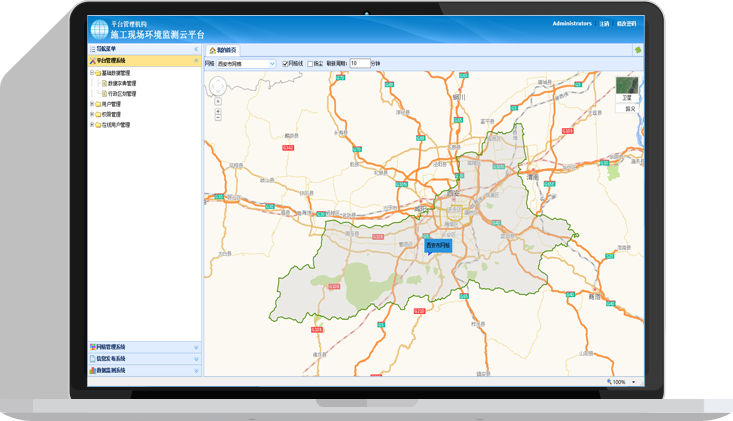This screenshot has width=733, height=421.
Task: Click the home icon on the first tab
Action: (212, 50)
